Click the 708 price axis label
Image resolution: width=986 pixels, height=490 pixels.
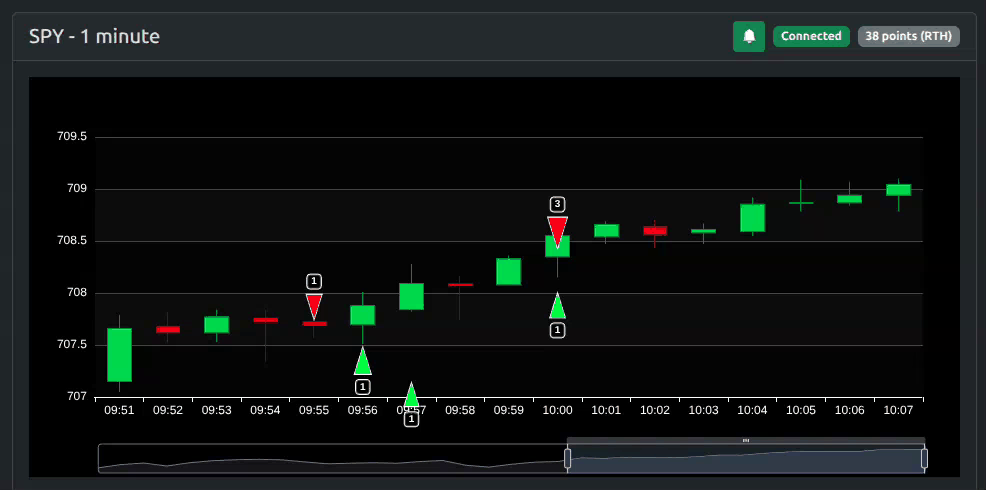(x=77, y=293)
